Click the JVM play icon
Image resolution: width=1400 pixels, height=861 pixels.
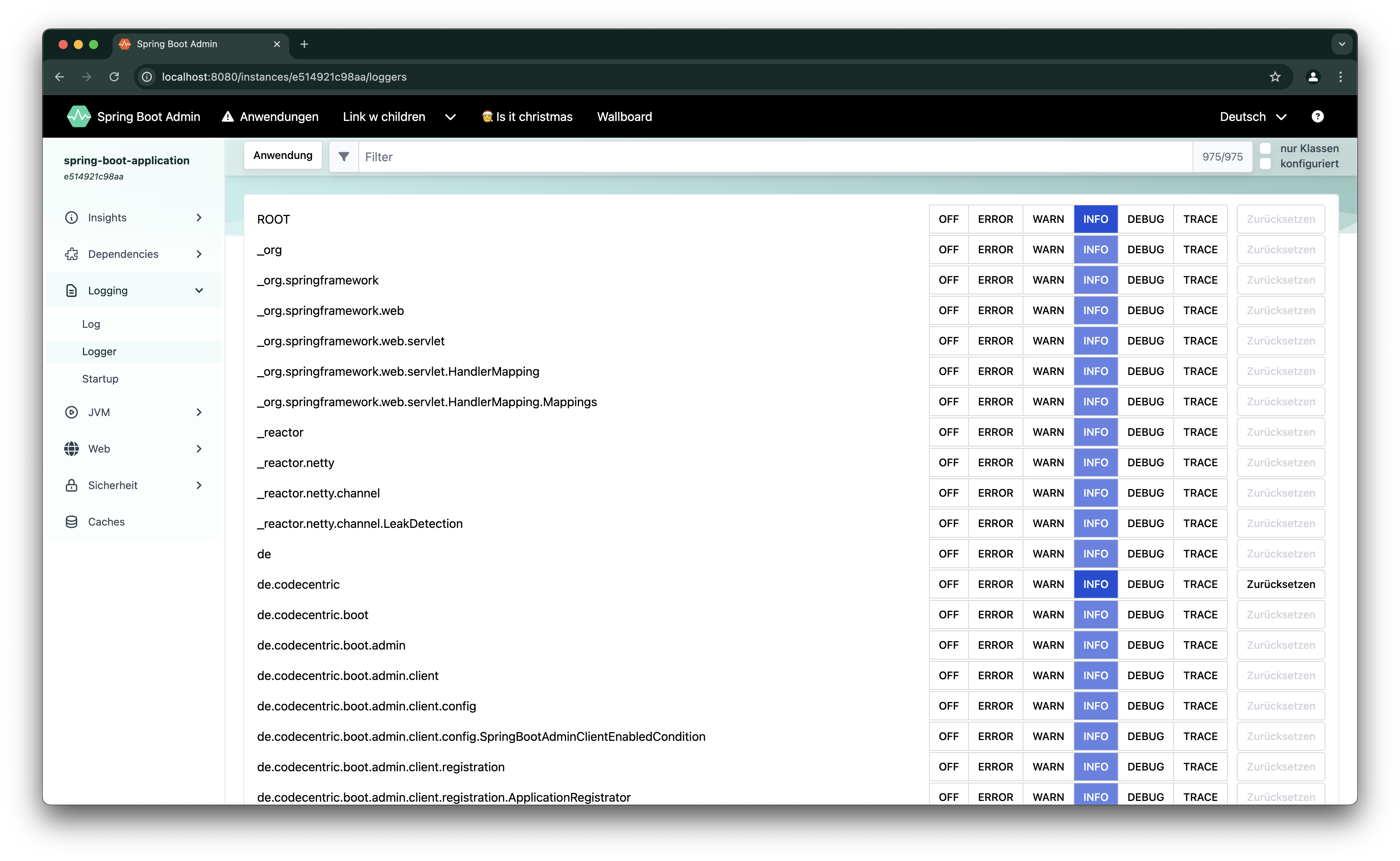coord(71,412)
